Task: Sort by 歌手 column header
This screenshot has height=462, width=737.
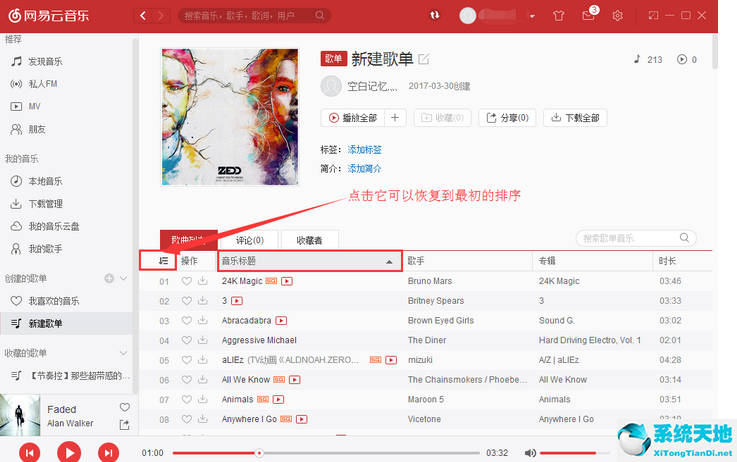Action: coord(468,261)
